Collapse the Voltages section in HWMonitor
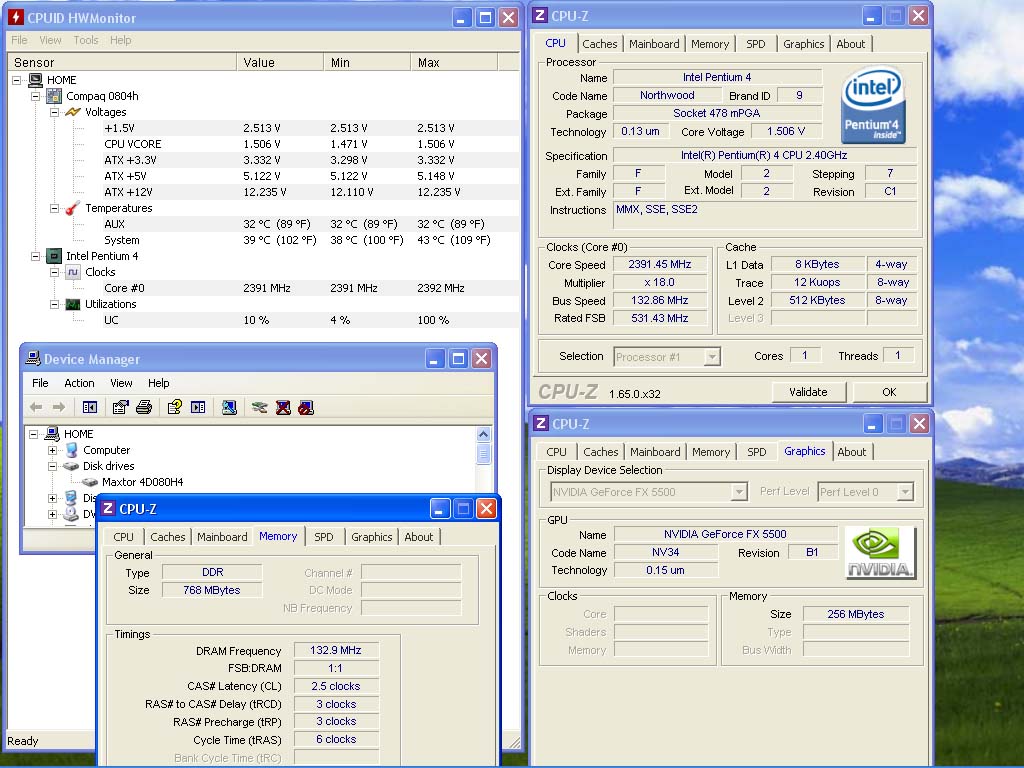The image size is (1024, 768). (55, 112)
